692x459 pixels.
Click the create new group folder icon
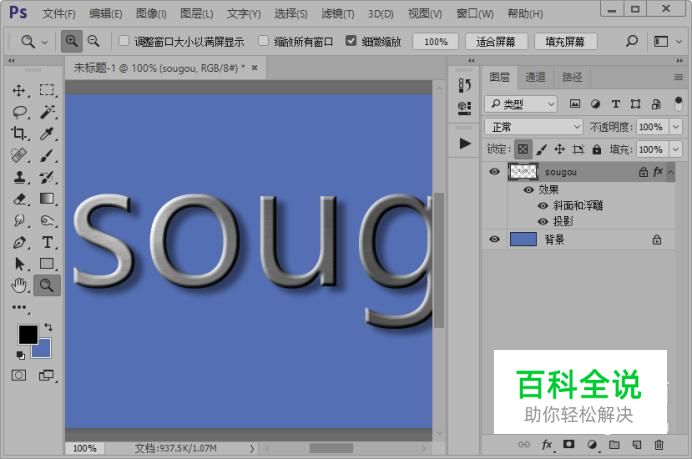click(x=614, y=445)
